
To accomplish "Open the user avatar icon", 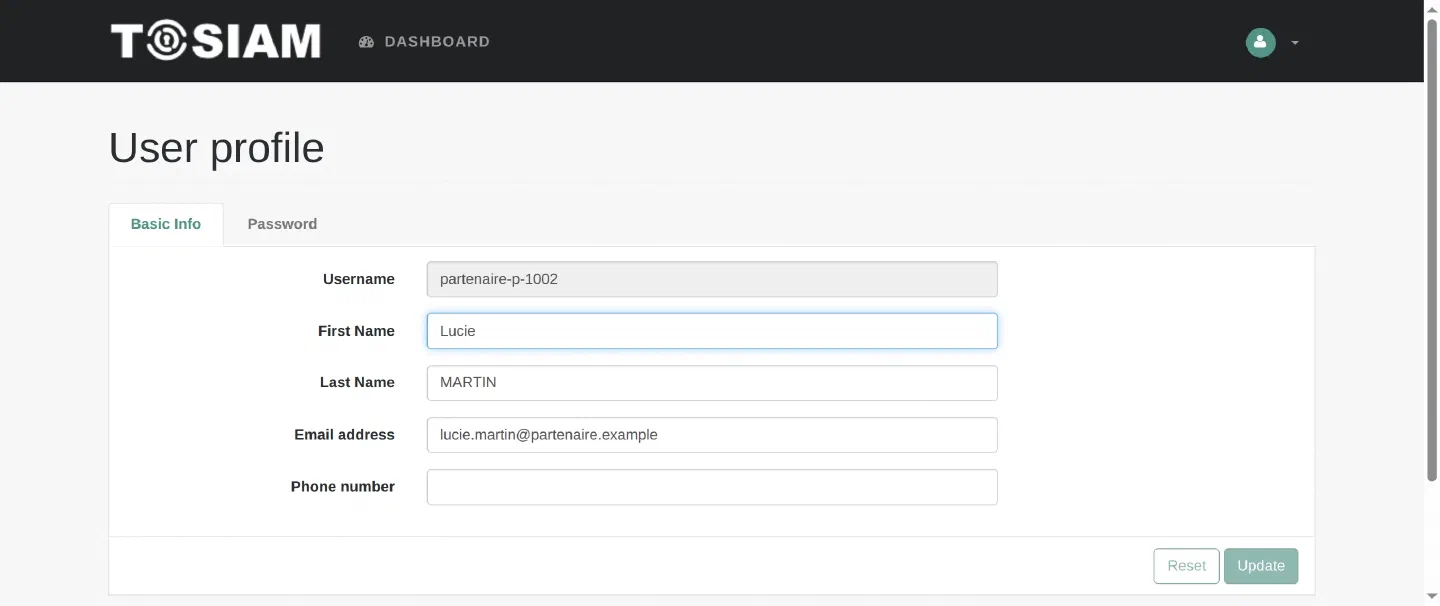I will [x=1260, y=42].
